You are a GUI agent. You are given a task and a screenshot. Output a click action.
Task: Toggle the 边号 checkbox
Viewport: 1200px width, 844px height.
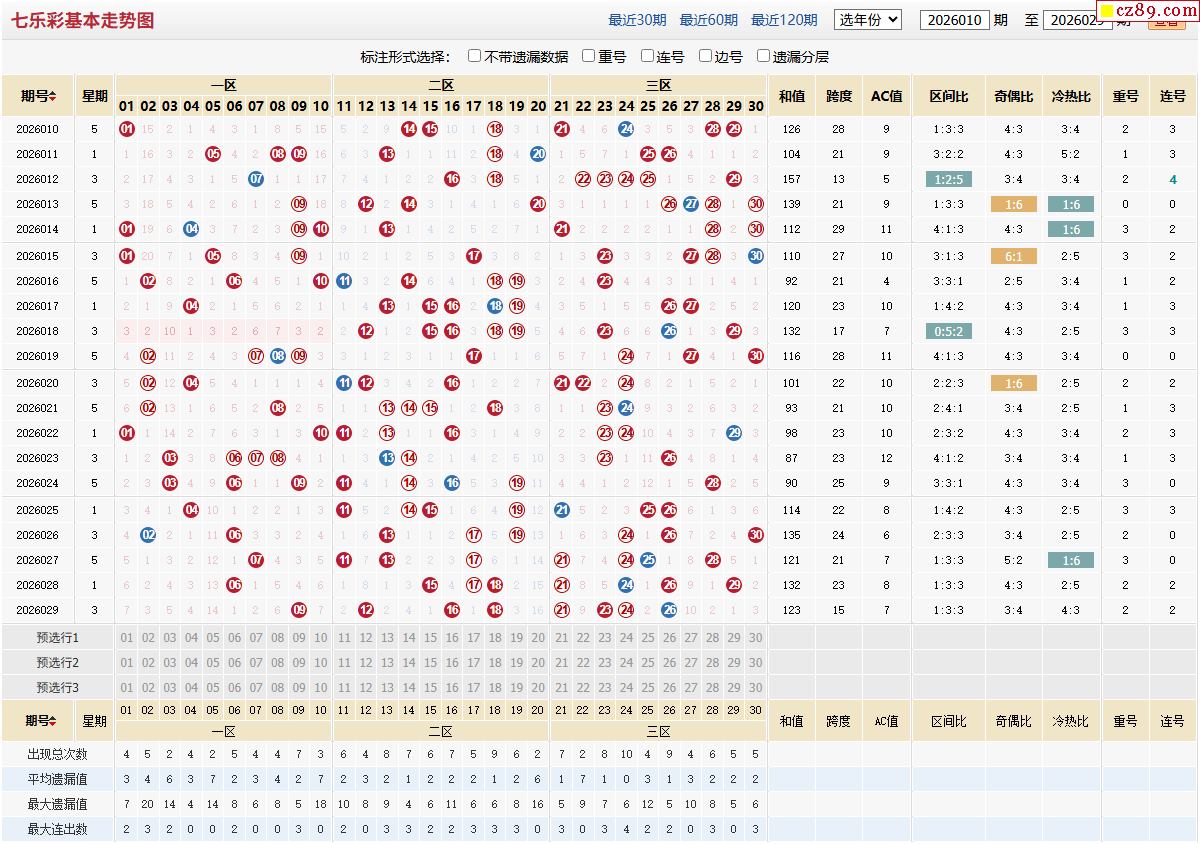[706, 57]
